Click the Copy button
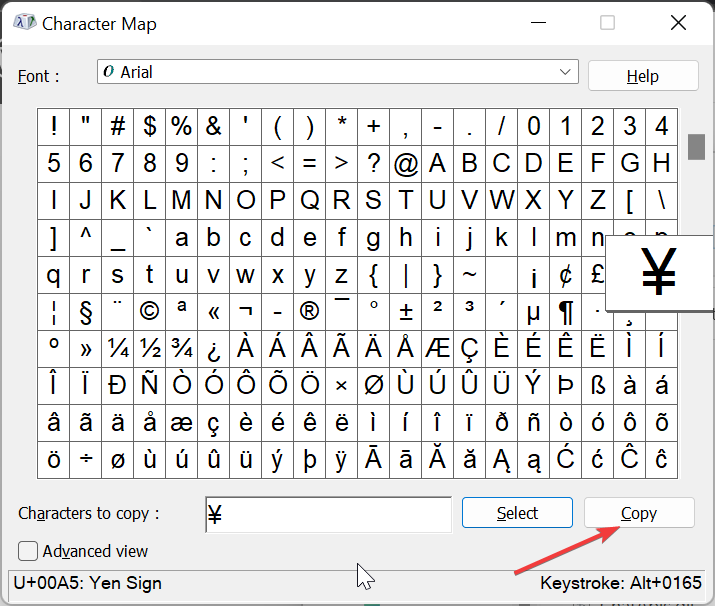This screenshot has width=715, height=606. (639, 513)
